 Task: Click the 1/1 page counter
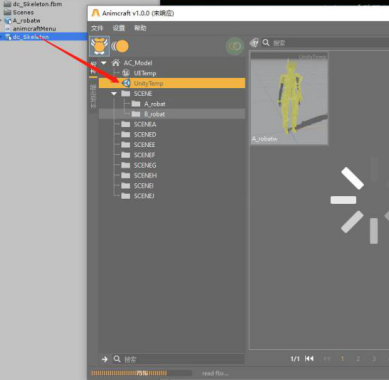pos(295,359)
